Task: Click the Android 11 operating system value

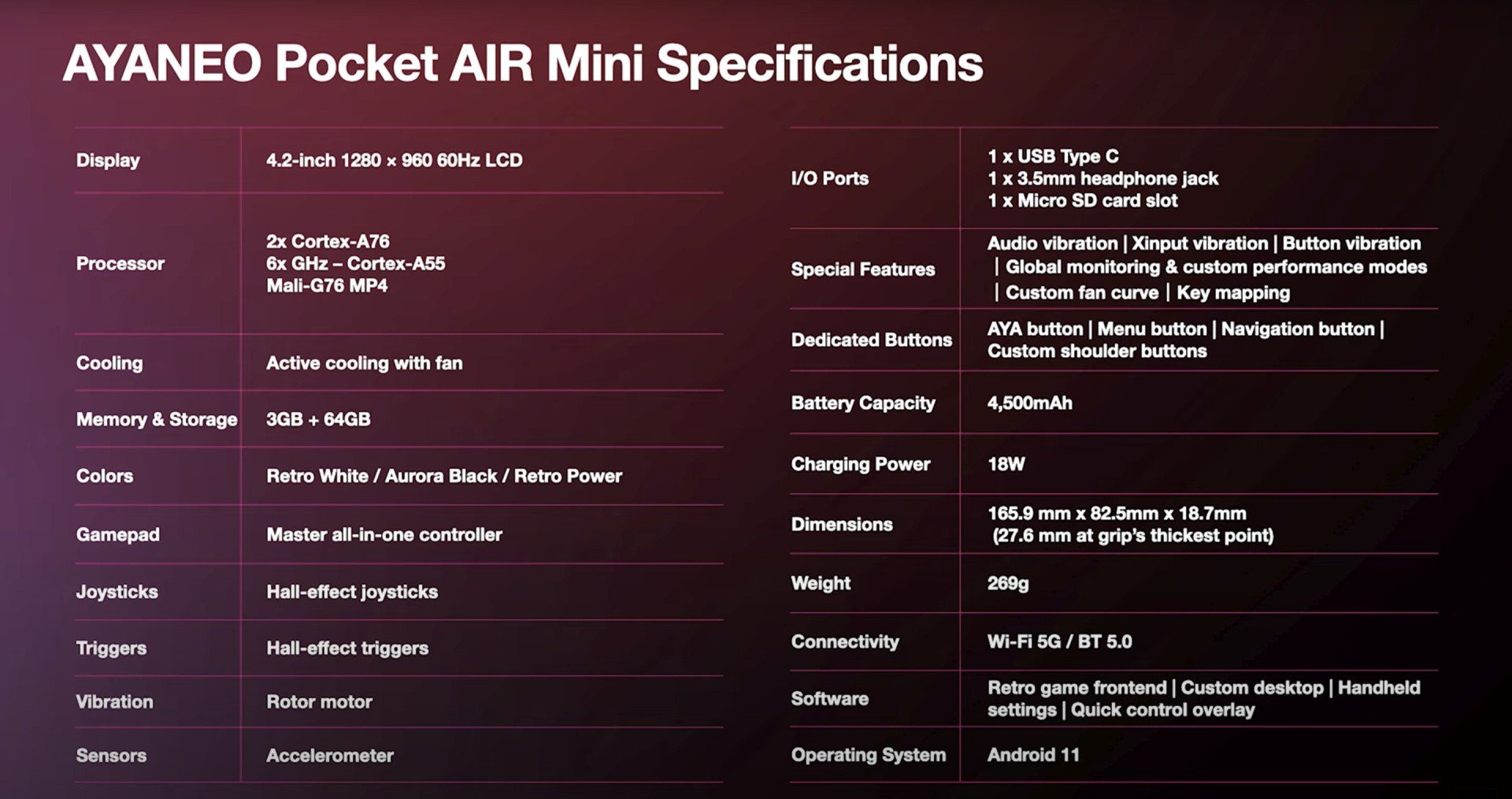Action: click(x=1033, y=755)
